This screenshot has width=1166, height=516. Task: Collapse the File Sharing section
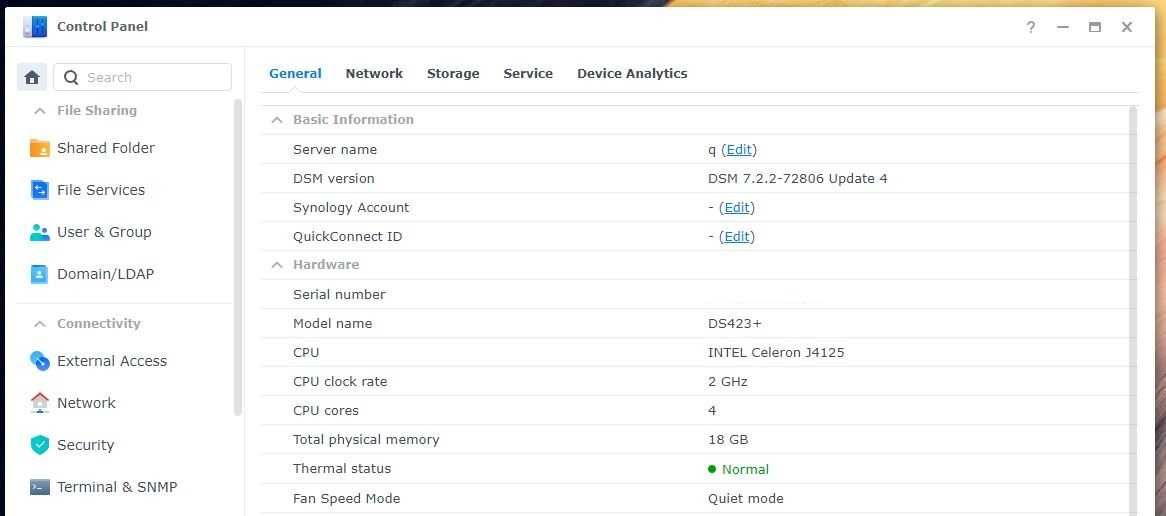pos(39,111)
